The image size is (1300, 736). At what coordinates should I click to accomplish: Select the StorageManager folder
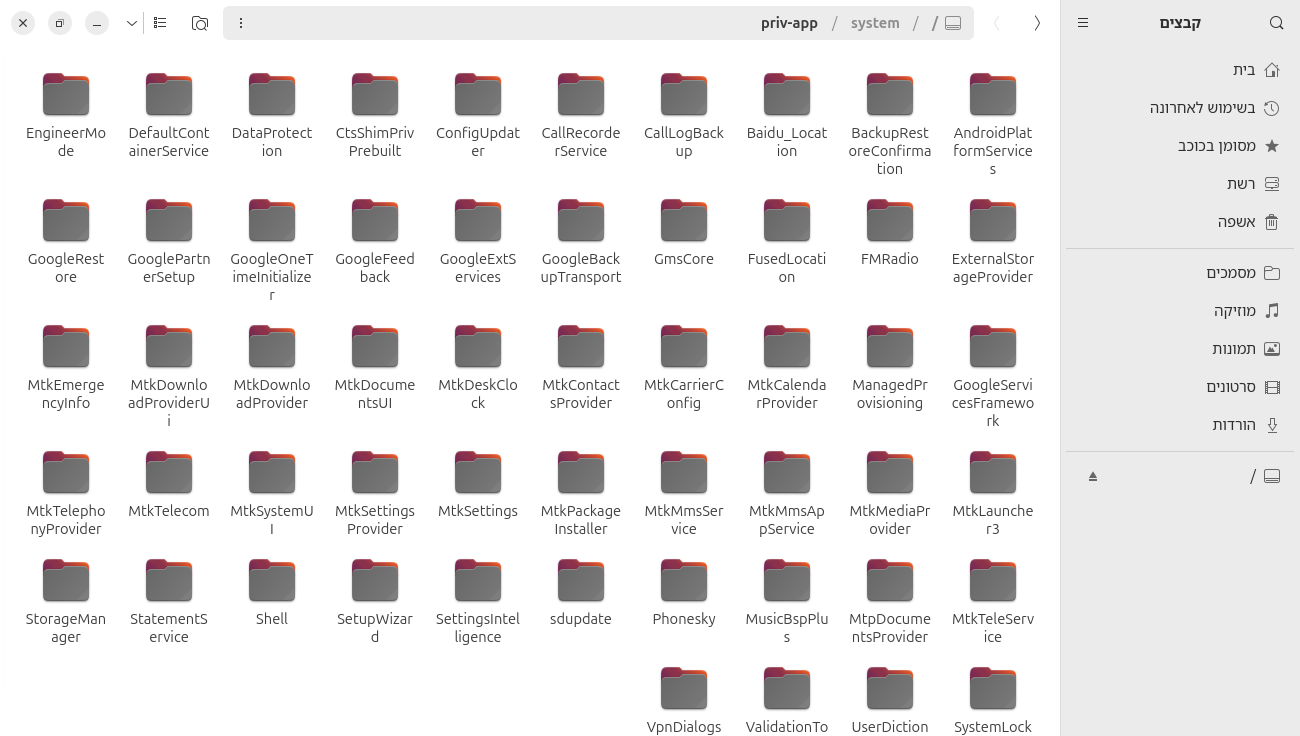click(66, 602)
